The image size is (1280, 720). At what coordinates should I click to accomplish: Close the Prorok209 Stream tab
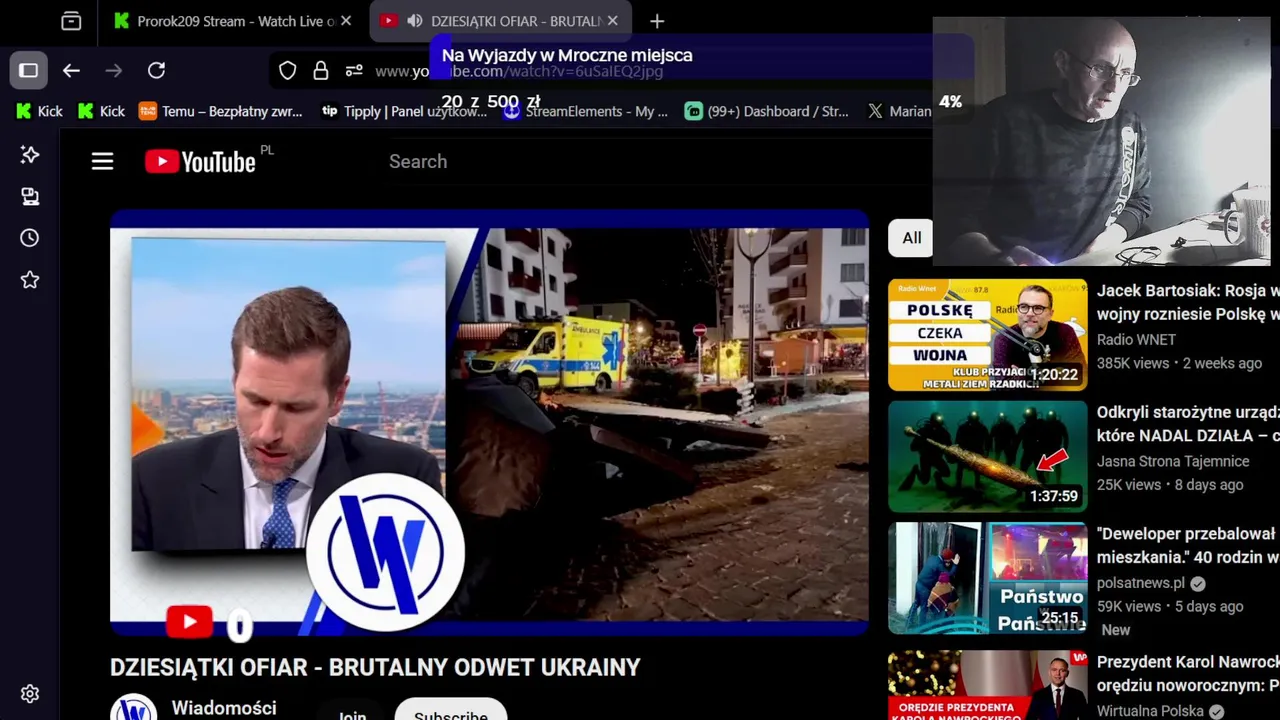point(346,21)
